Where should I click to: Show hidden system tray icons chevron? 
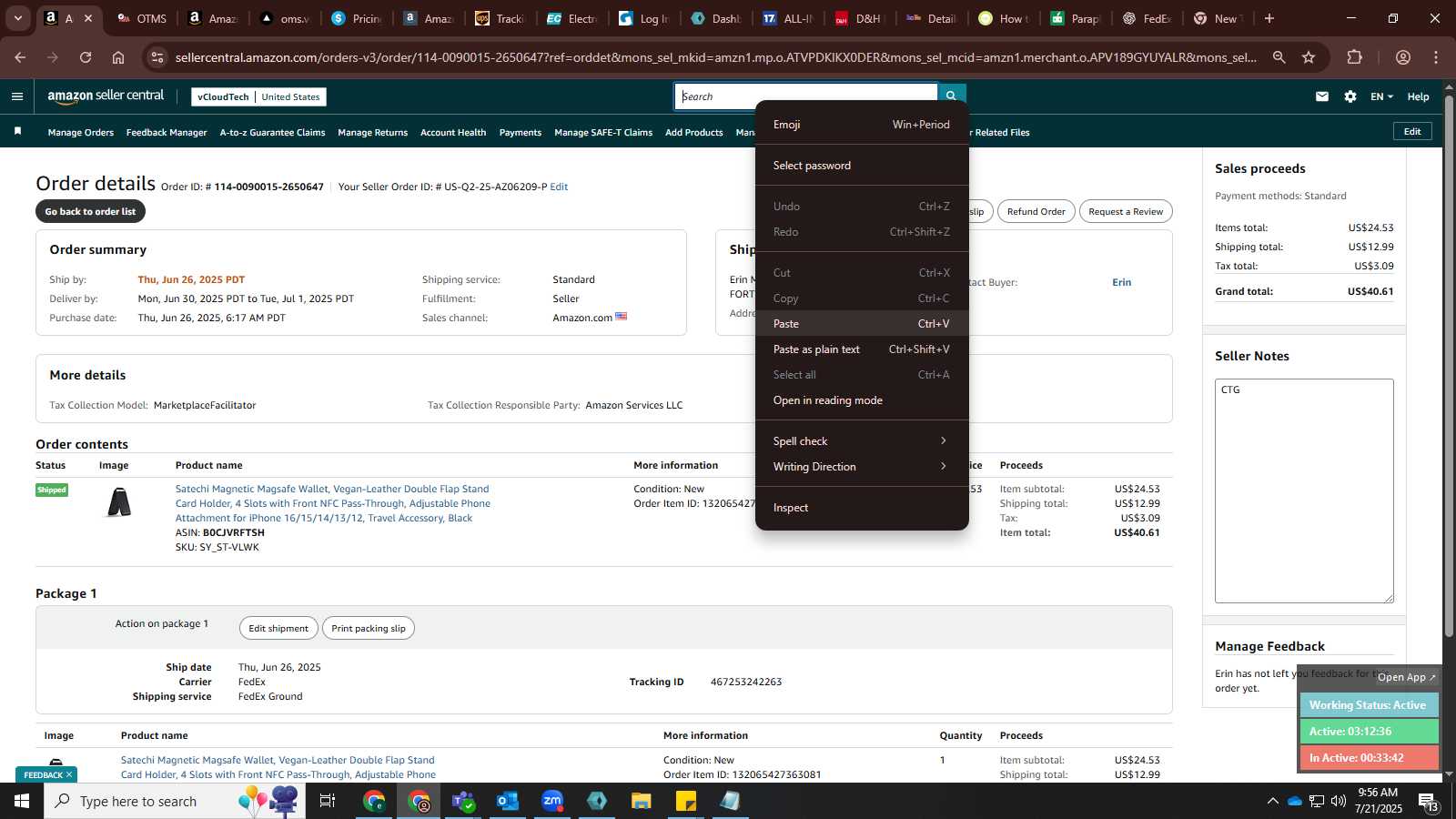tap(1272, 801)
